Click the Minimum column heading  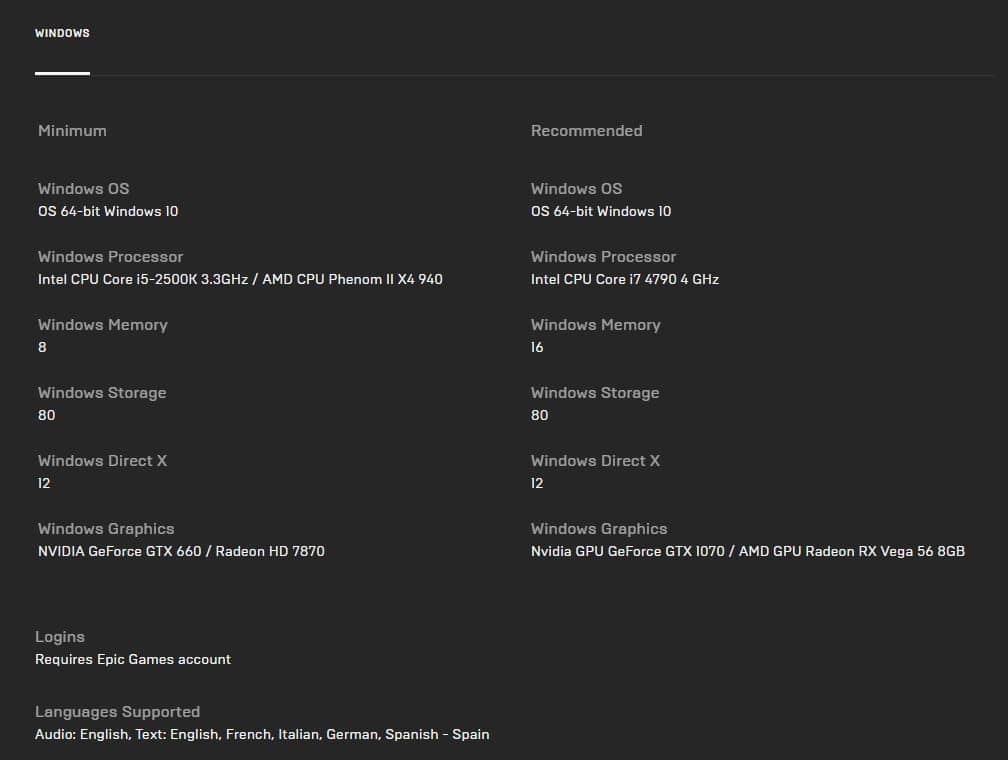(72, 131)
